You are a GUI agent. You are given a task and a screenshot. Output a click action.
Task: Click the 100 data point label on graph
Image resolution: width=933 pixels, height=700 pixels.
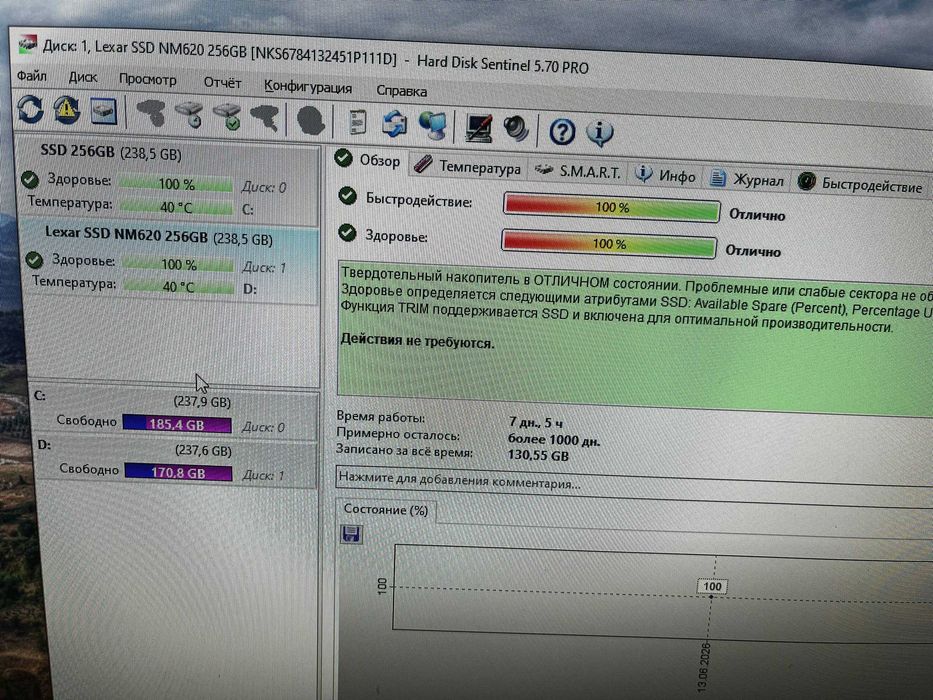click(x=712, y=586)
